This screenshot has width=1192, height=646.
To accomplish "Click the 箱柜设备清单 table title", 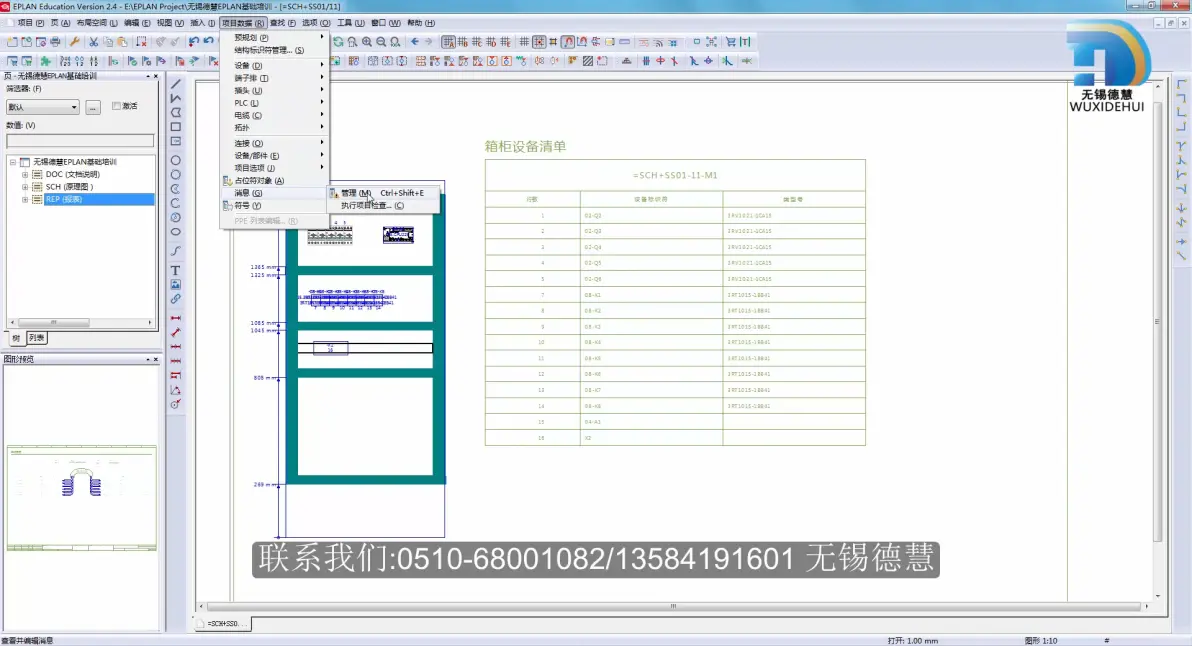I will click(x=525, y=146).
